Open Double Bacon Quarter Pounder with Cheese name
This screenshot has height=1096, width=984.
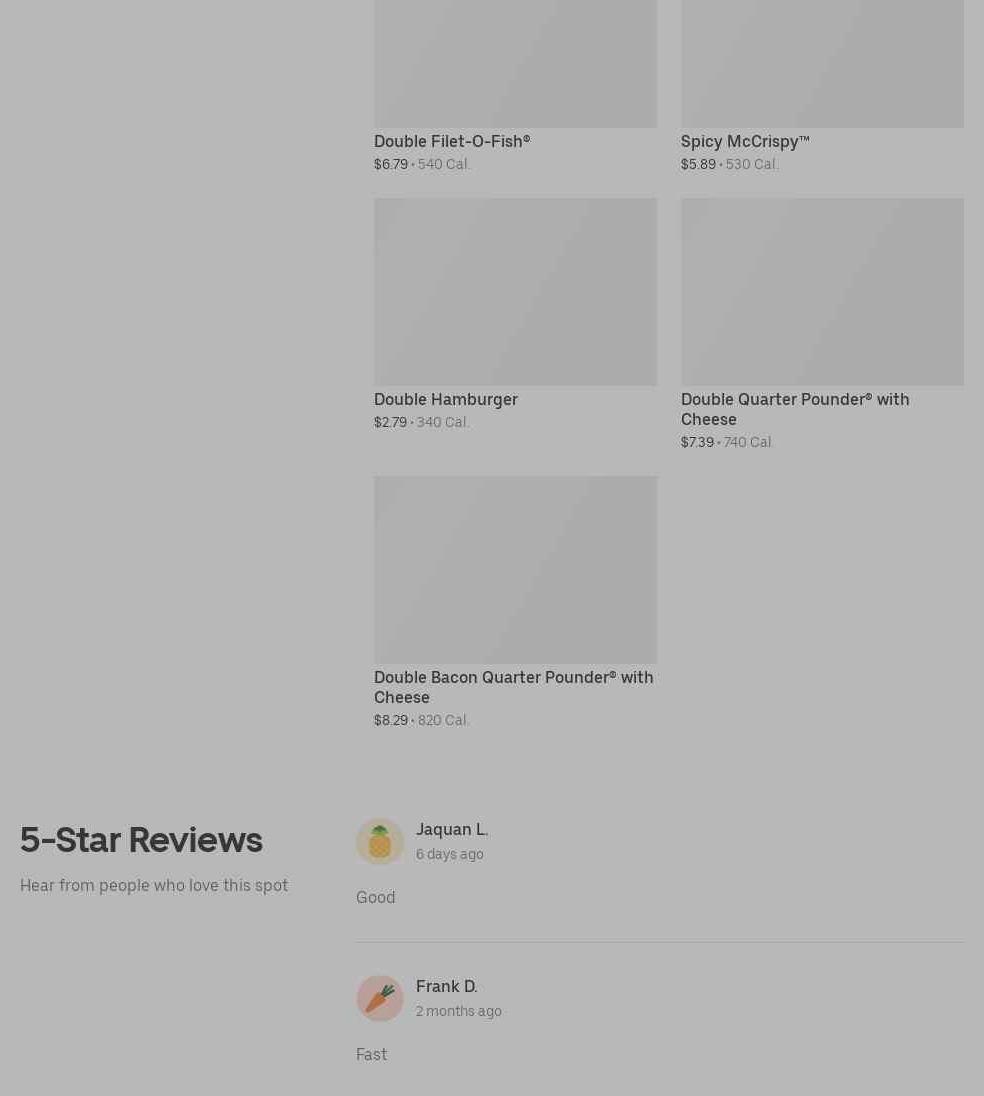(514, 687)
